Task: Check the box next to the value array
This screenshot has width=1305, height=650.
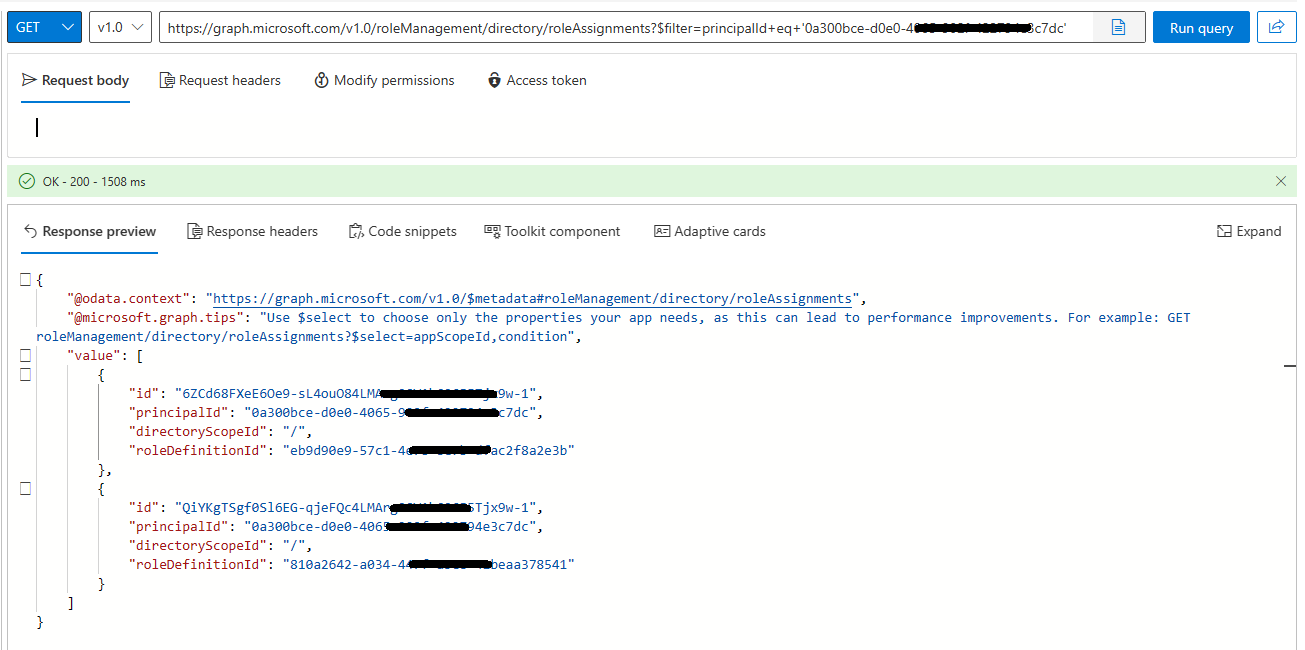Action: (x=26, y=355)
